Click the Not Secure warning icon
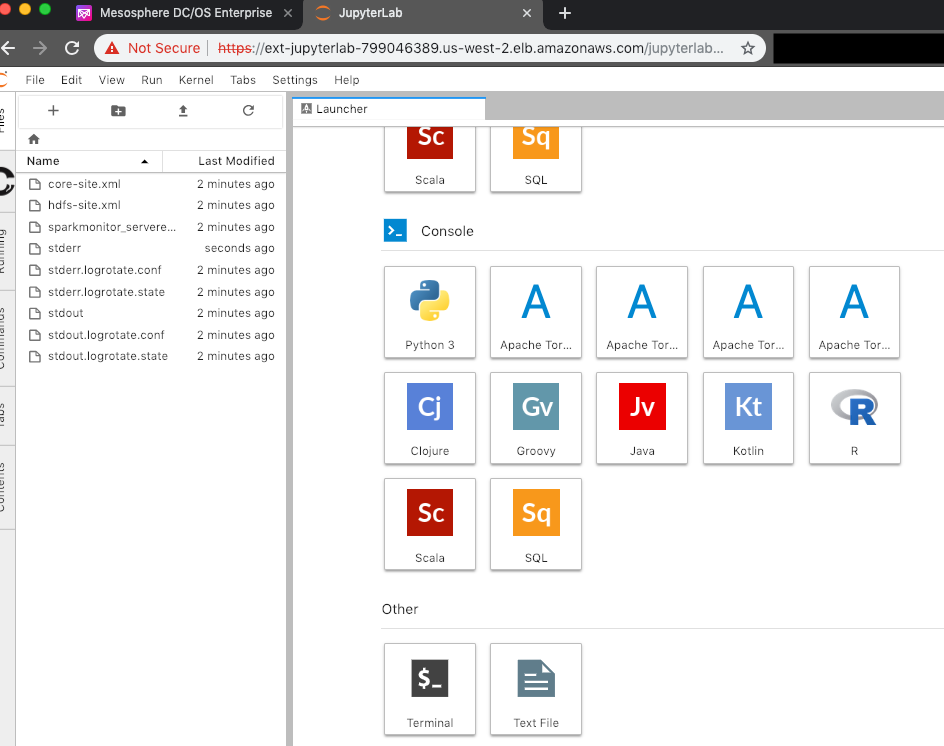944x746 pixels. 112,48
